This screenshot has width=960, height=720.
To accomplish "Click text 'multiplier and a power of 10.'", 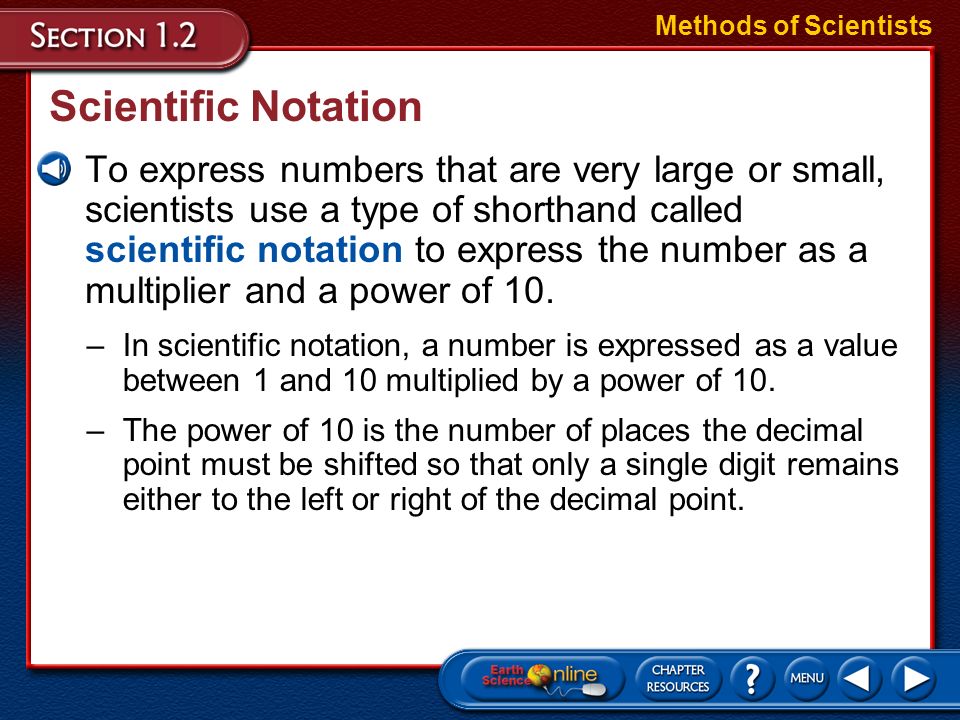I will click(x=320, y=291).
